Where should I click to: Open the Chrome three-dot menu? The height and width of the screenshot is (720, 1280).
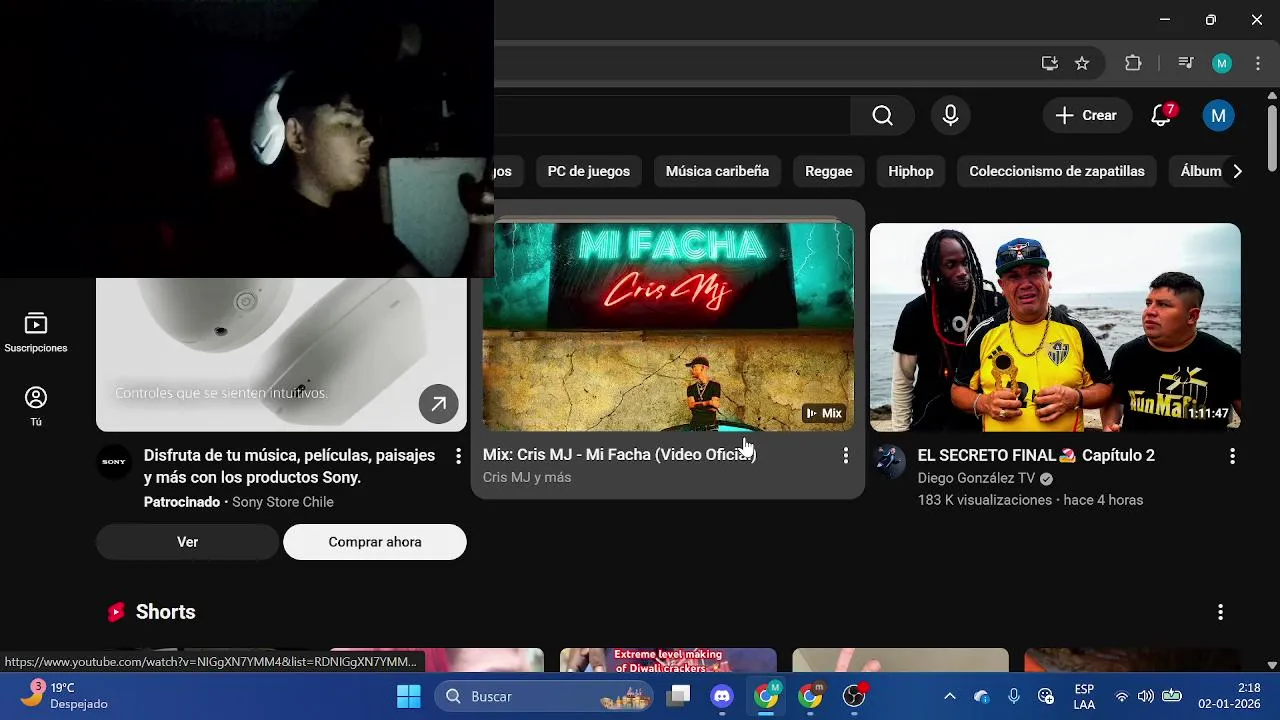pyautogui.click(x=1257, y=63)
